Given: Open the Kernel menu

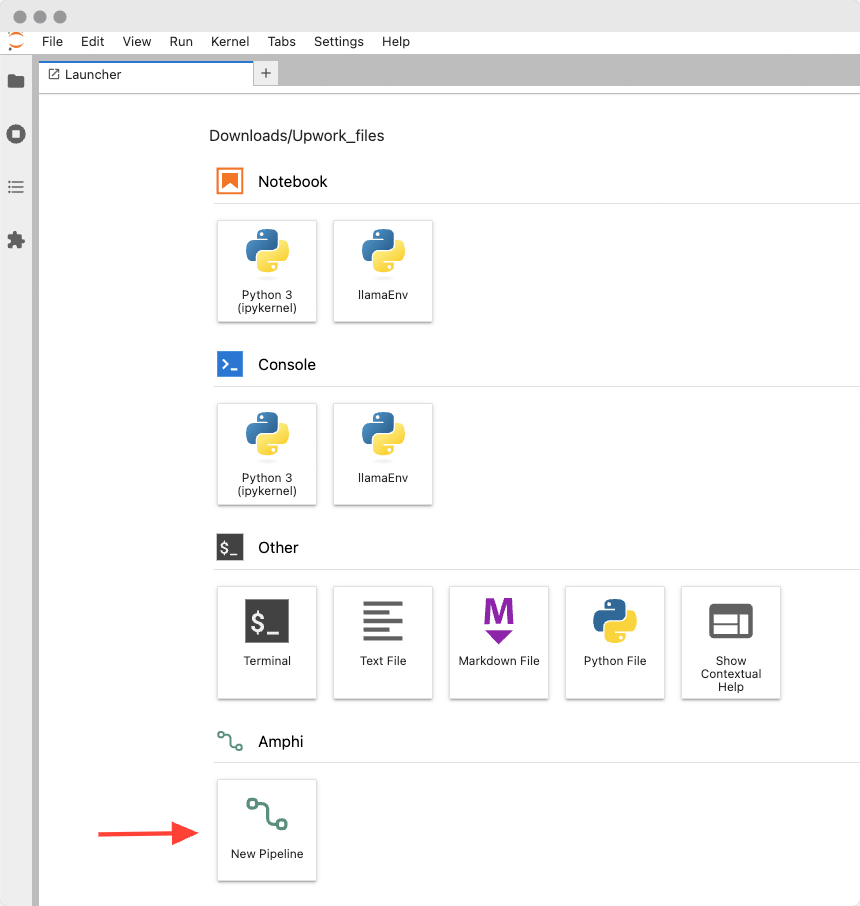Looking at the screenshot, I should 230,42.
